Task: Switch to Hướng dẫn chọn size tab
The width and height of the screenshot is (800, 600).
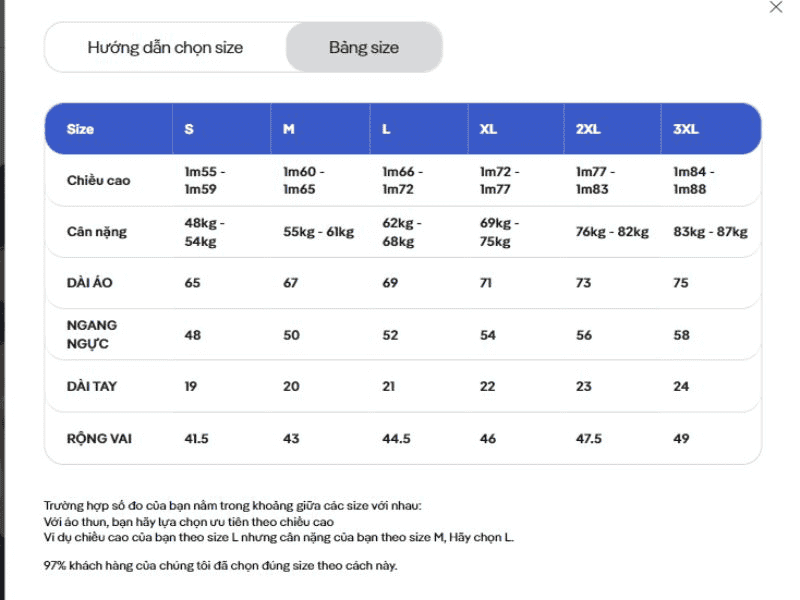Action: 165,47
